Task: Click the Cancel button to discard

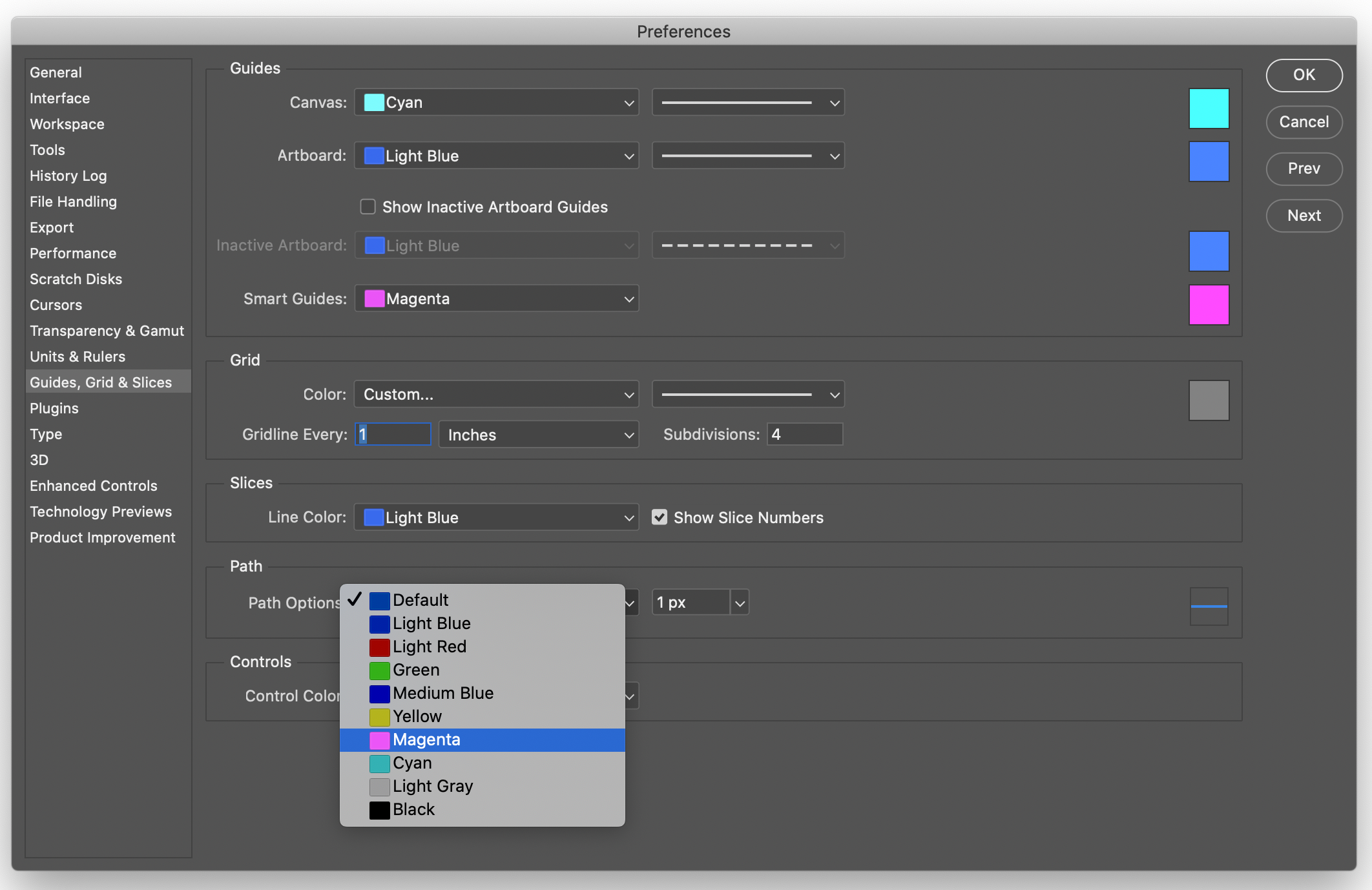Action: click(x=1304, y=121)
